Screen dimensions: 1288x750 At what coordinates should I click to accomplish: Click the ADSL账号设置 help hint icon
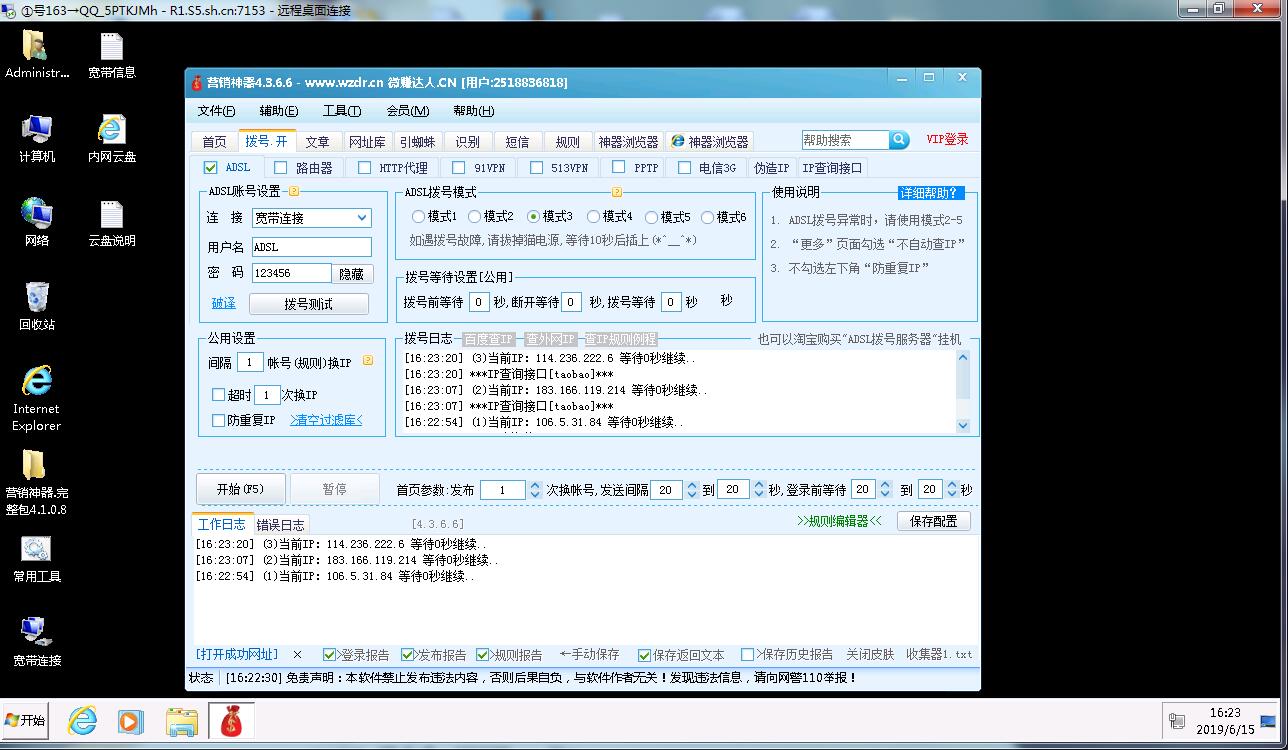click(x=293, y=192)
